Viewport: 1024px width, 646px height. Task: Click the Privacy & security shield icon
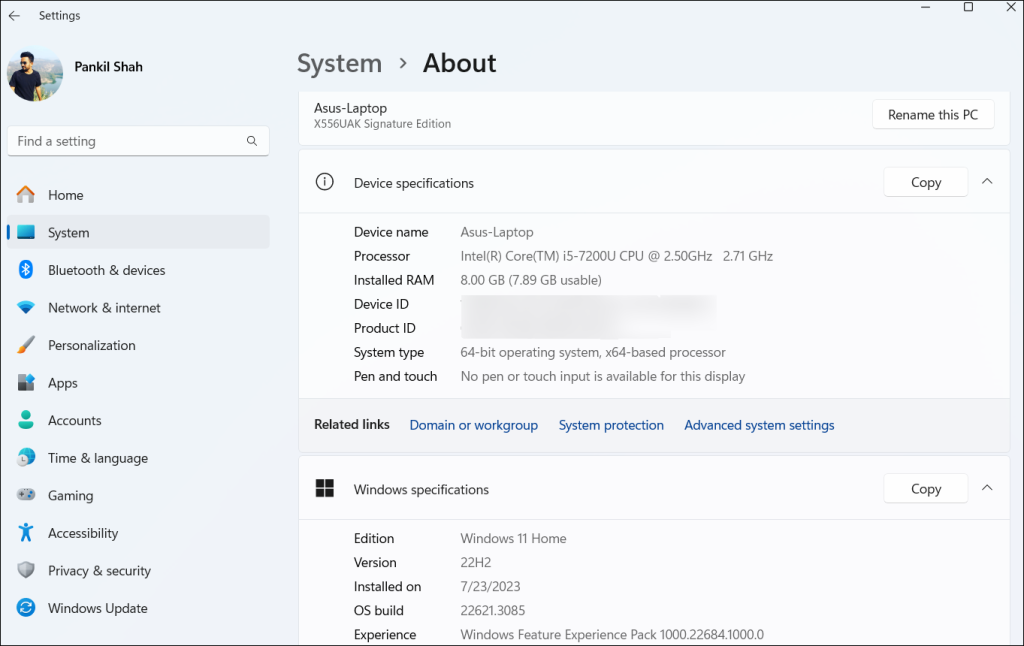pos(26,571)
